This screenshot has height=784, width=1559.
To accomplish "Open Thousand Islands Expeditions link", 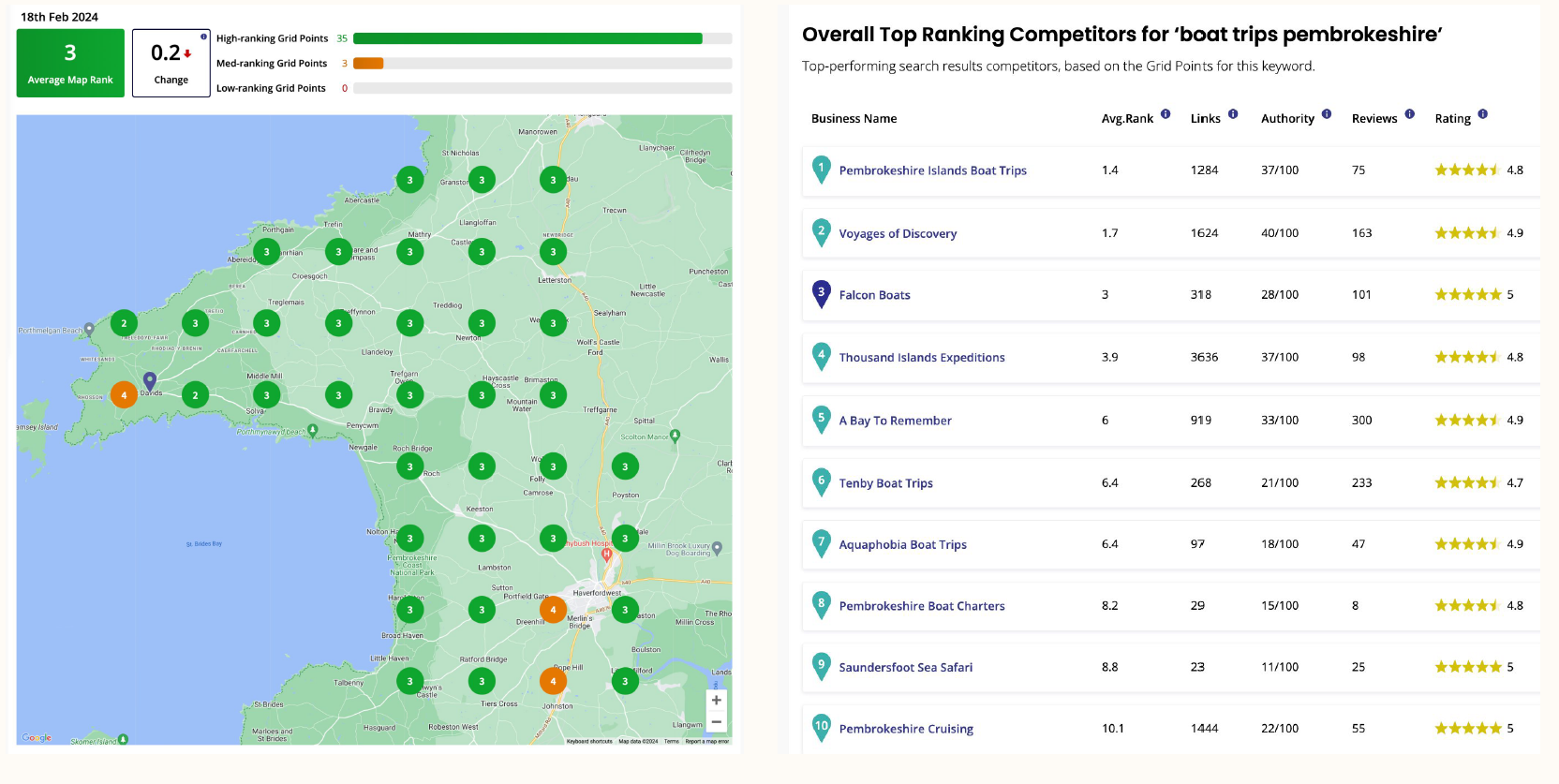I will pos(922,358).
